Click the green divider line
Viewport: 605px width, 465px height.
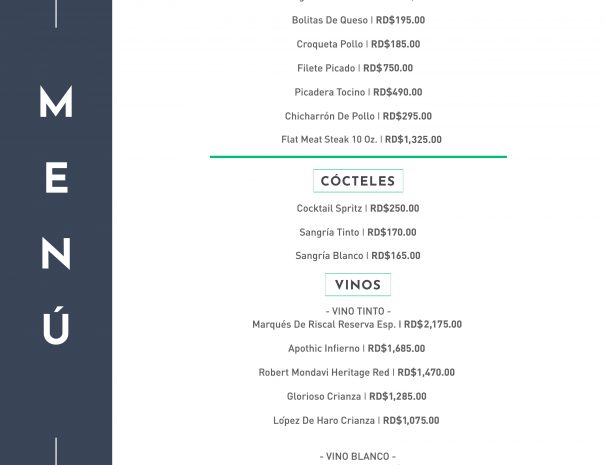click(358, 157)
